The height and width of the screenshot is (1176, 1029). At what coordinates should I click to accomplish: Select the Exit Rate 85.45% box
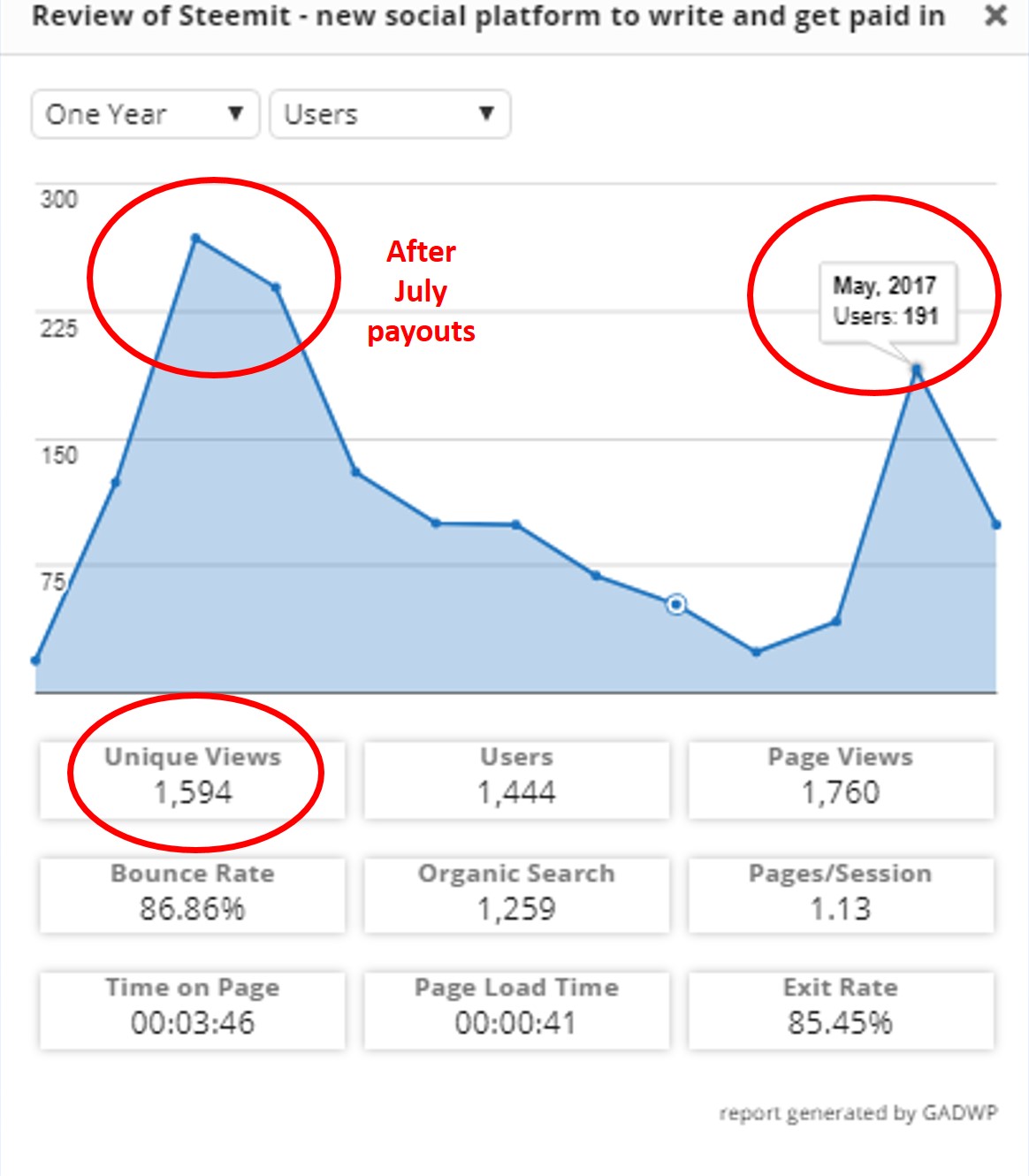[x=841, y=1010]
